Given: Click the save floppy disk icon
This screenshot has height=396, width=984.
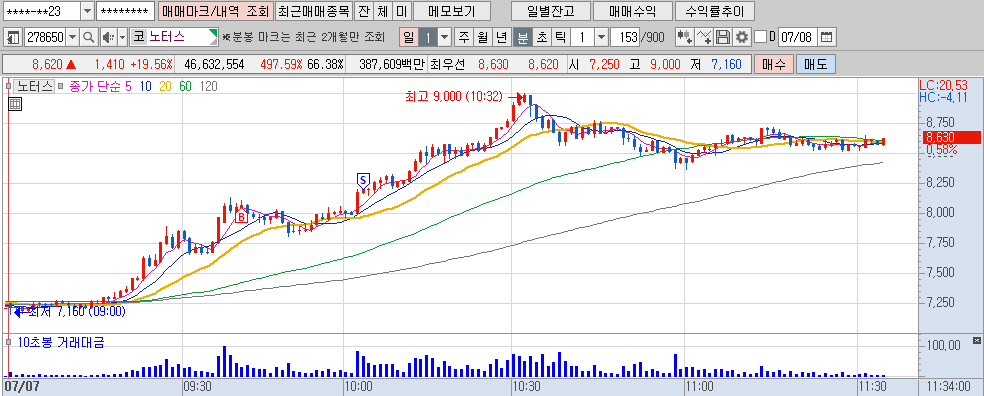Looking at the screenshot, I should pos(723,38).
